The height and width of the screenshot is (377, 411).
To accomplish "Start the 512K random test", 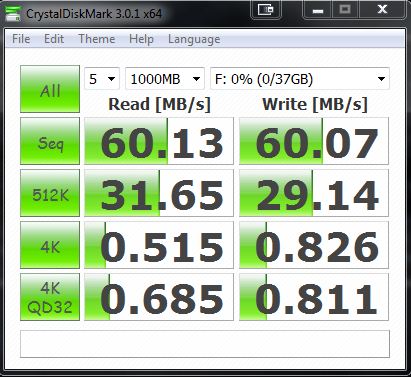I will point(50,193).
